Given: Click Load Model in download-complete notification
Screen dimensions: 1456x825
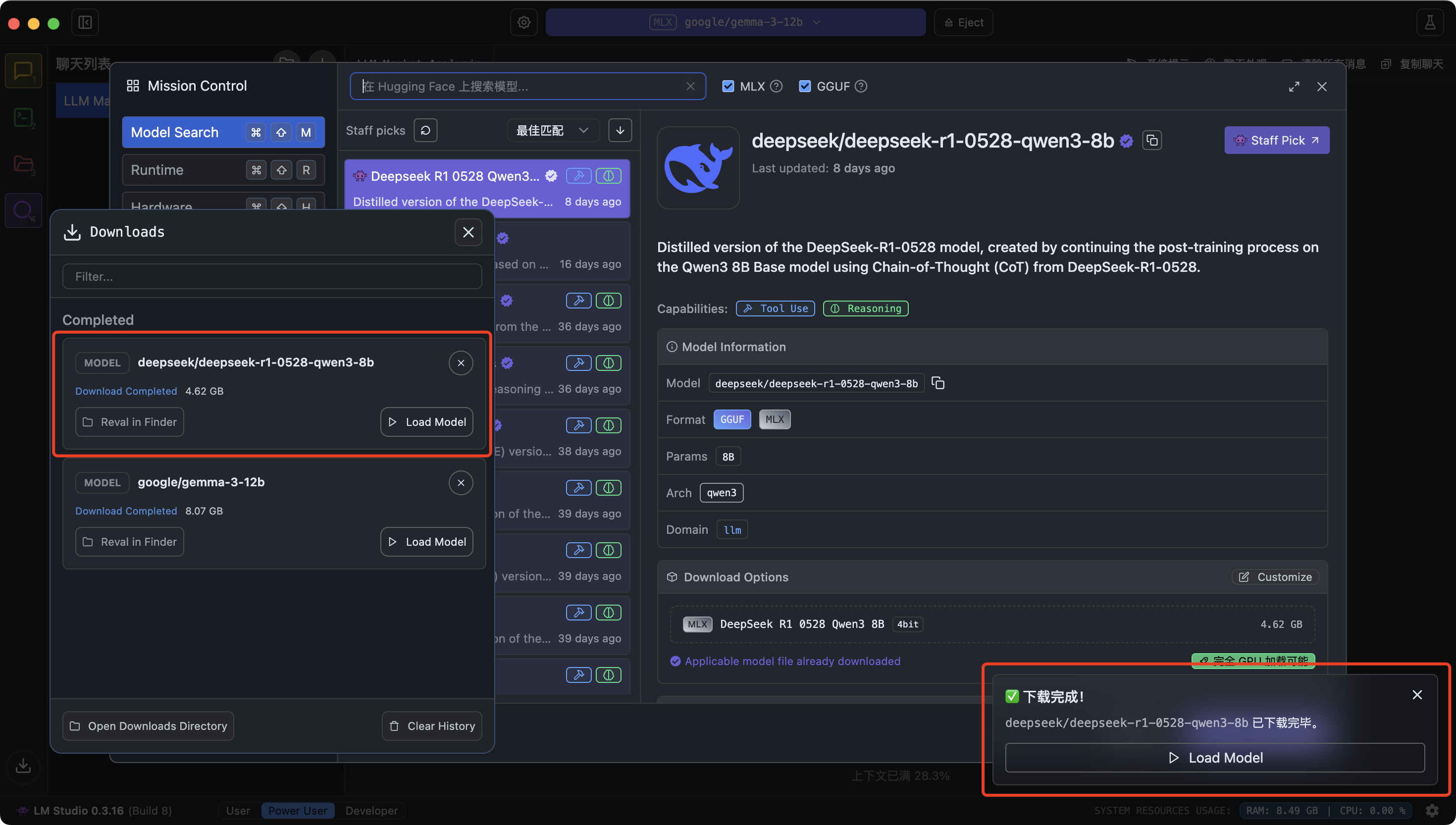Looking at the screenshot, I should 1214,758.
